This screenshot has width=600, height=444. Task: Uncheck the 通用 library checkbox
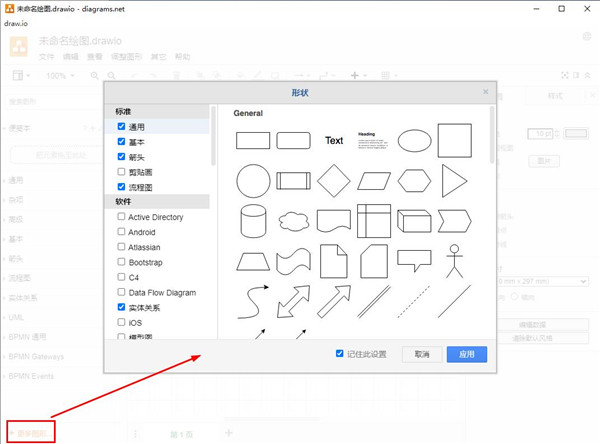click(122, 127)
